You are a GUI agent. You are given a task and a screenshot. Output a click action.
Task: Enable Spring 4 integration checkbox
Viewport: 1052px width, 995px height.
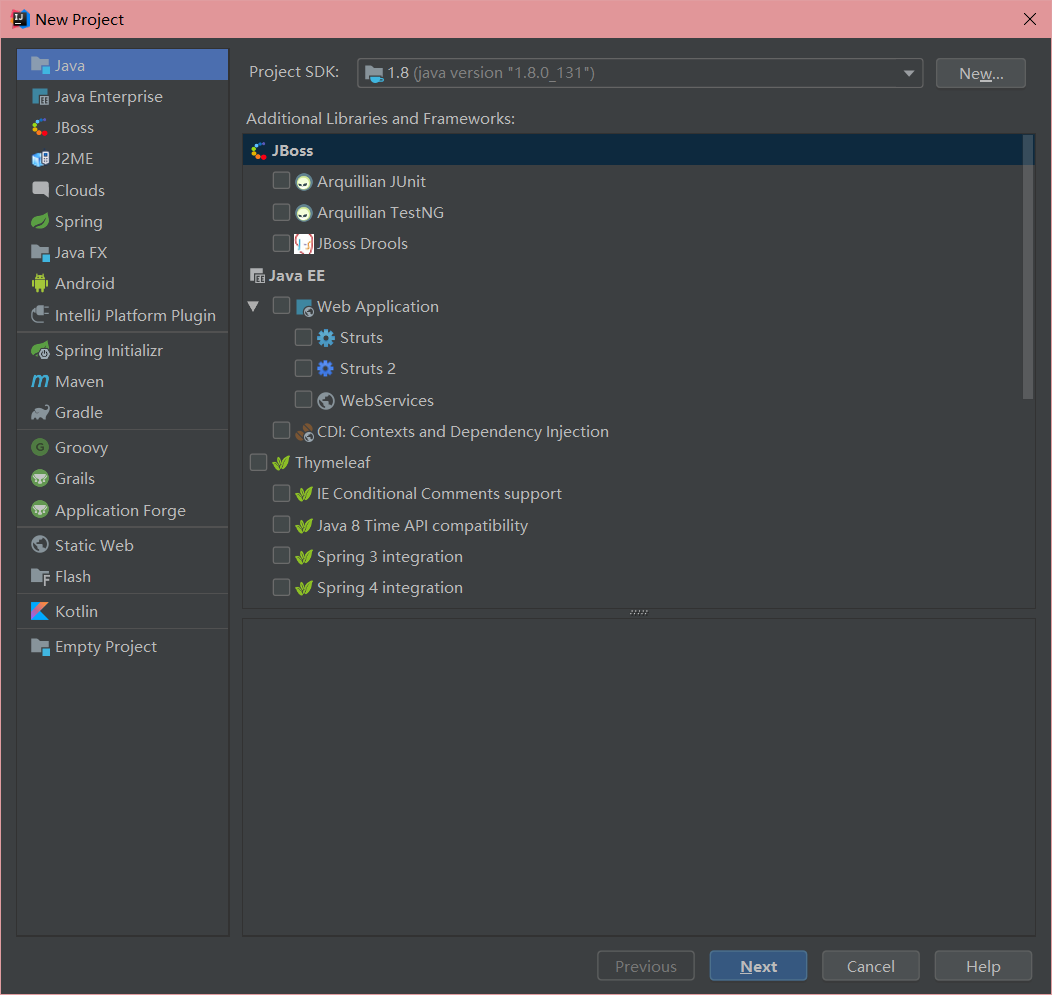[x=281, y=587]
